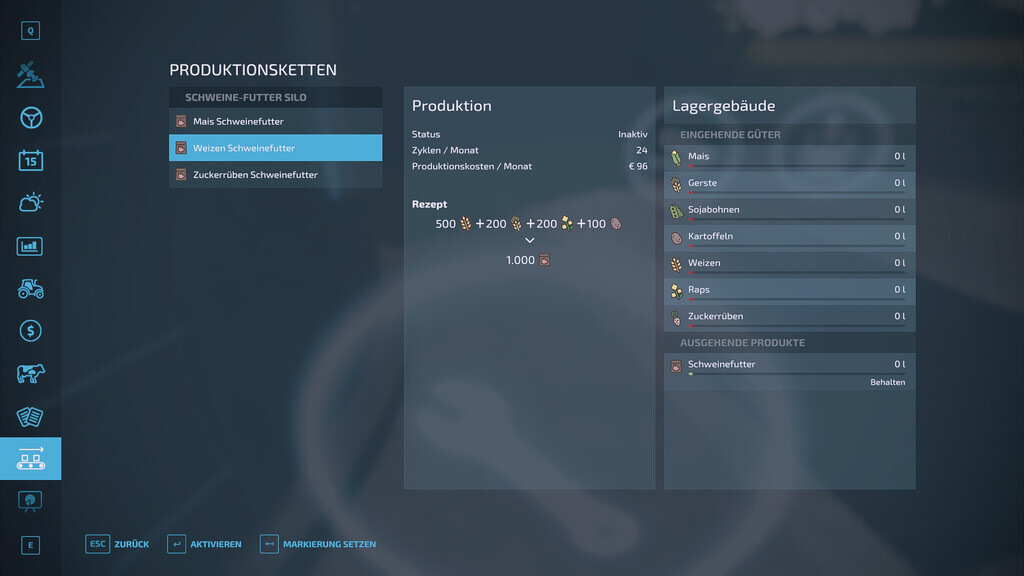
Task: Click the Rezept label
Action: coord(429,204)
